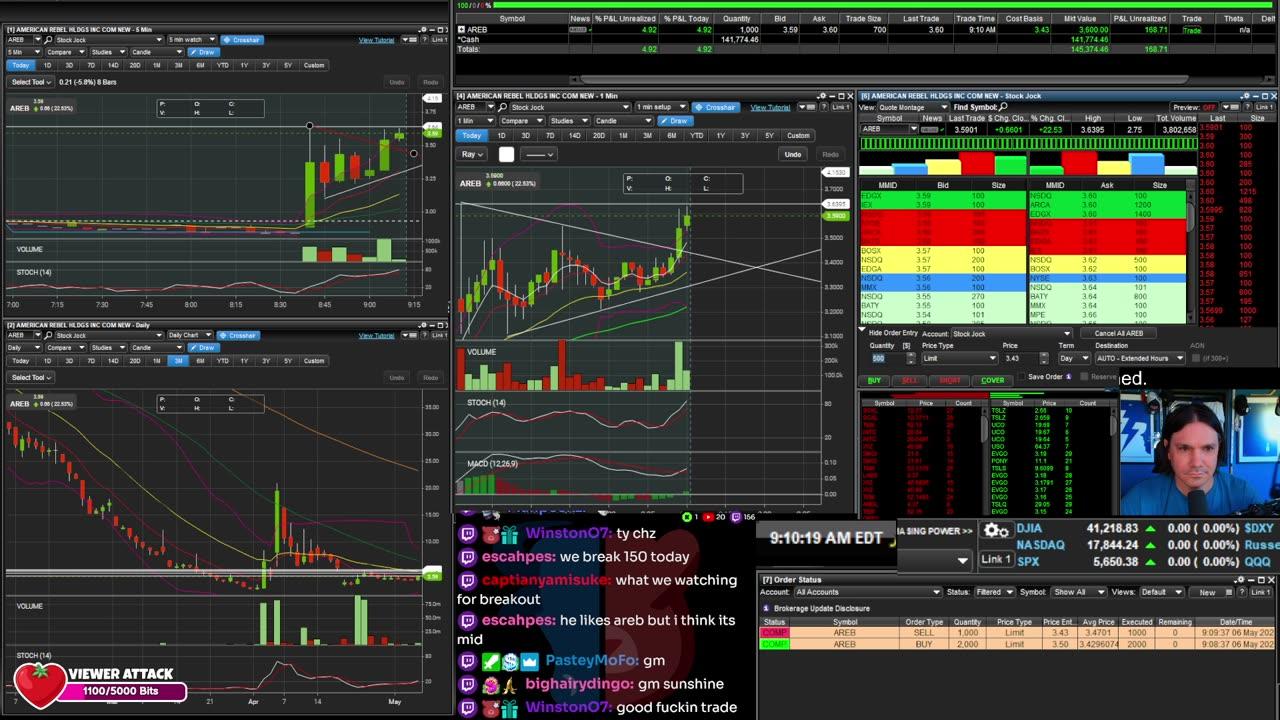The image size is (1280, 720).
Task: Click the Save Order info icon
Action: (x=1069, y=377)
